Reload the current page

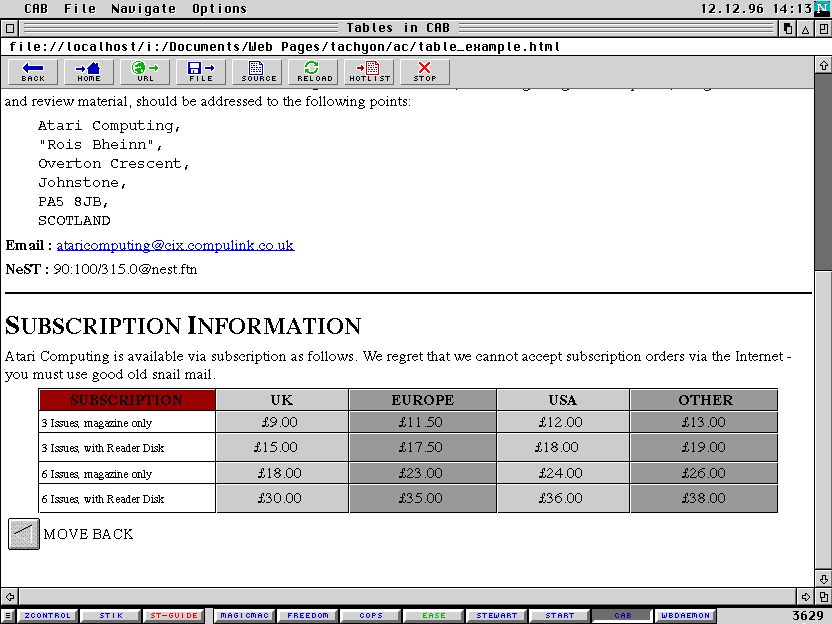314,72
